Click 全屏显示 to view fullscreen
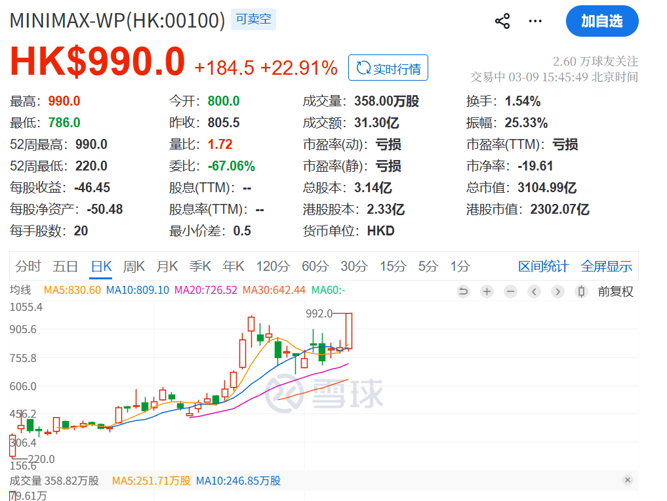This screenshot has height=501, width=667. tap(606, 266)
